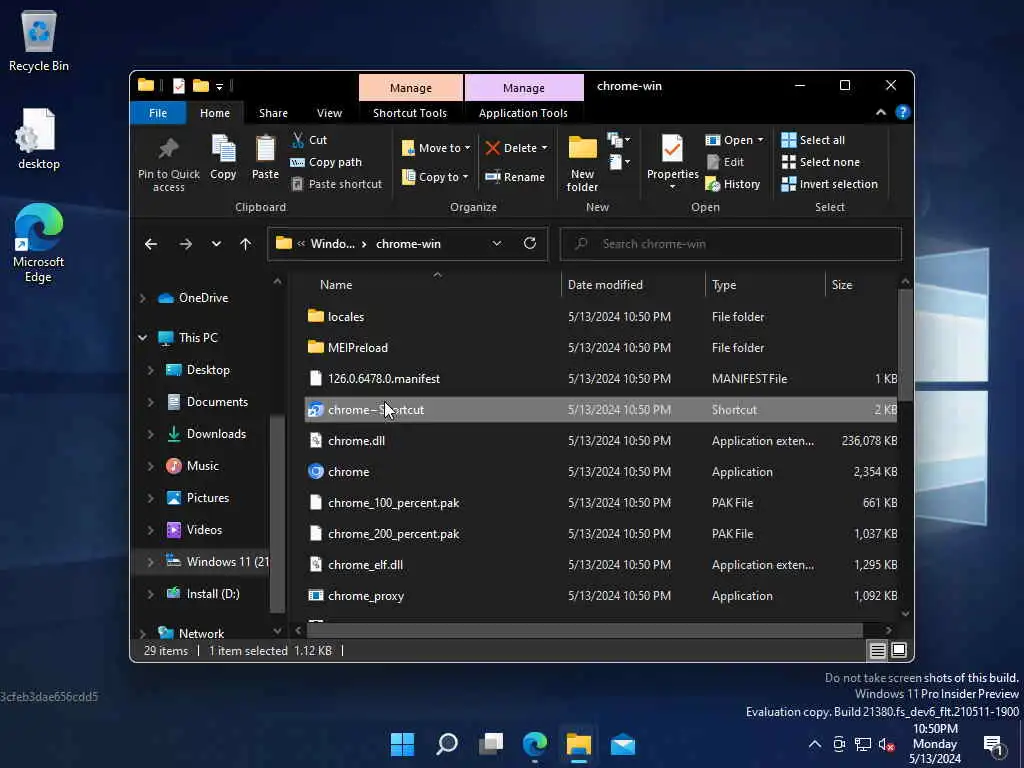
Task: Open taskbar Search
Action: [447, 744]
